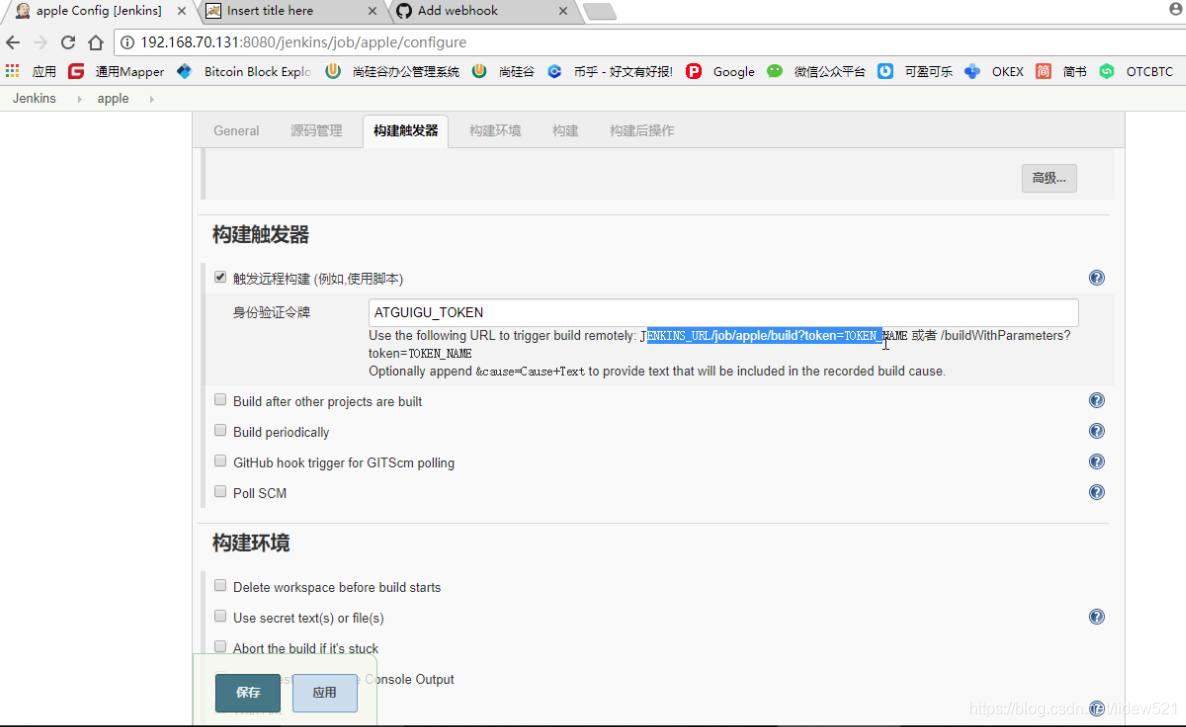The height and width of the screenshot is (727, 1186).
Task: Switch to Add webhook browser tab
Action: pyautogui.click(x=484, y=11)
